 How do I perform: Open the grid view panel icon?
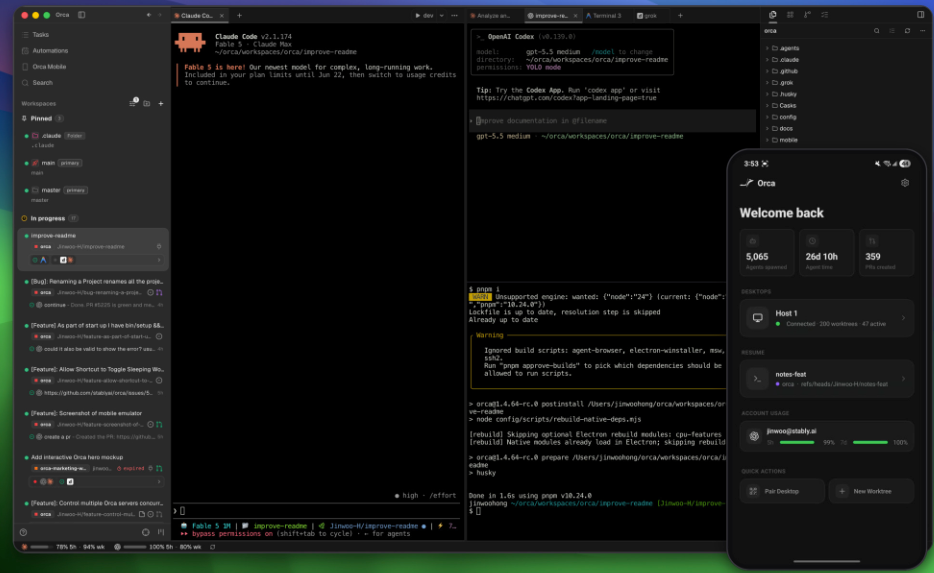790,15
